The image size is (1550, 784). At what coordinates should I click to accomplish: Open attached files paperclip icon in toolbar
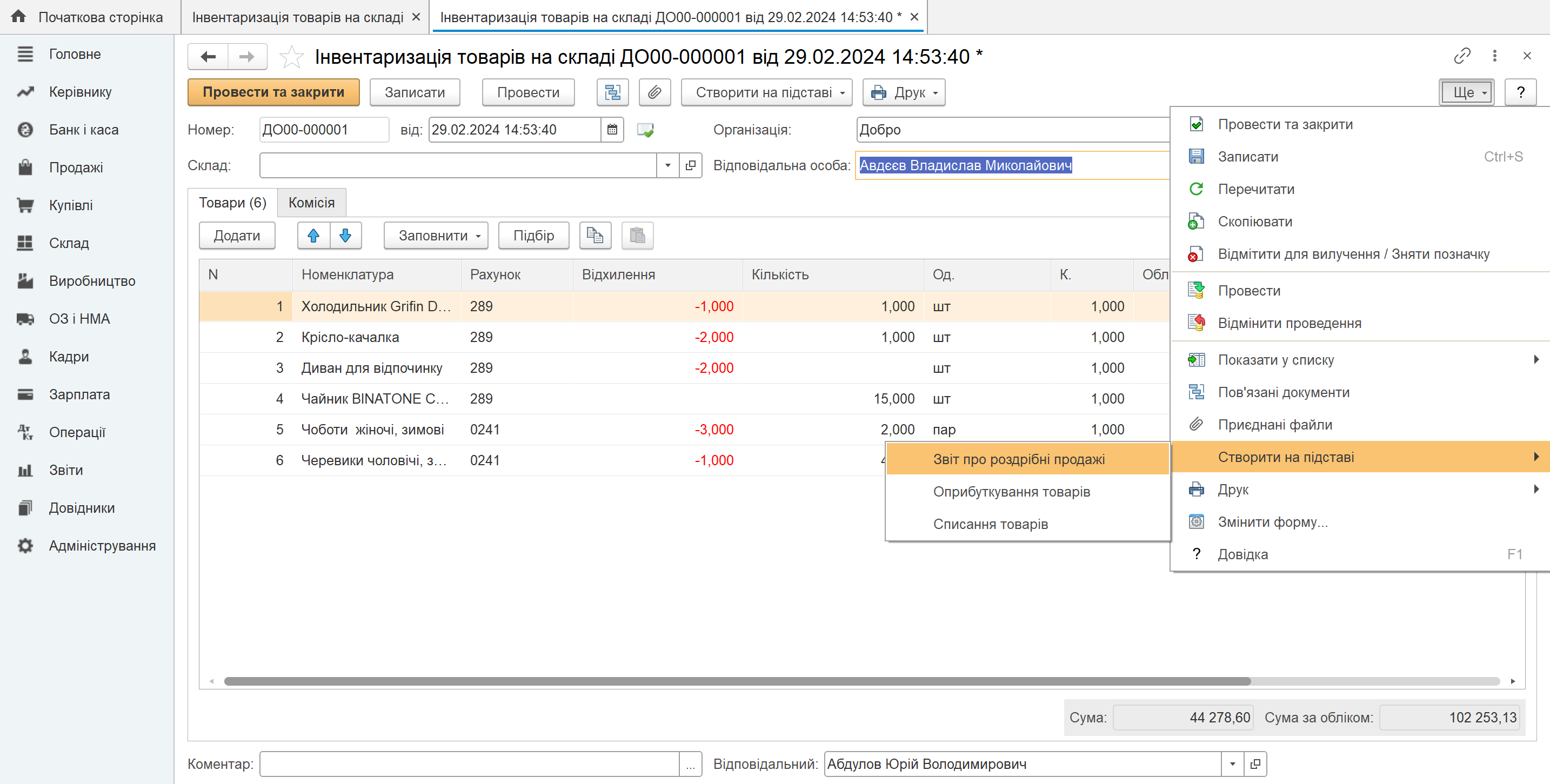click(x=654, y=92)
